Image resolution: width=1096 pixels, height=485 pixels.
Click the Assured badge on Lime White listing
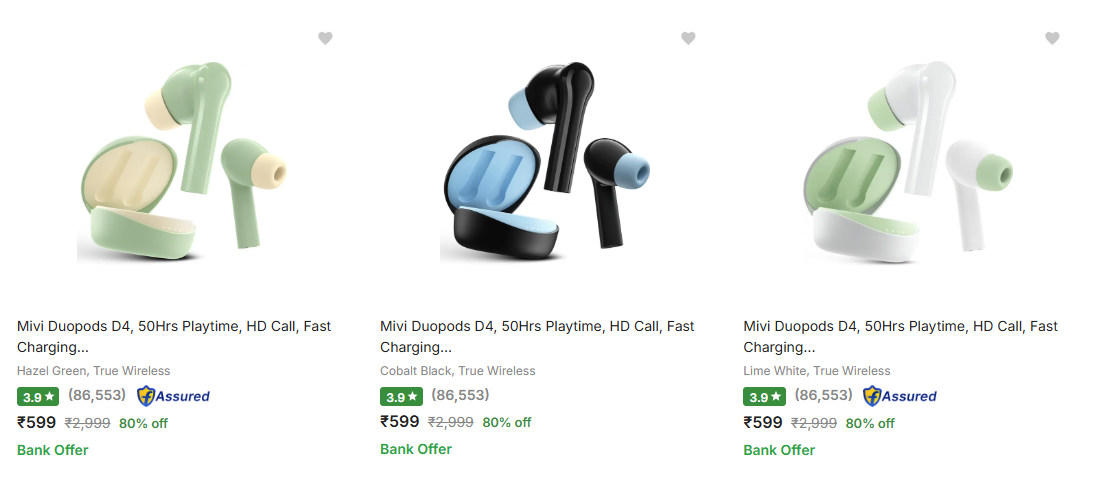900,396
